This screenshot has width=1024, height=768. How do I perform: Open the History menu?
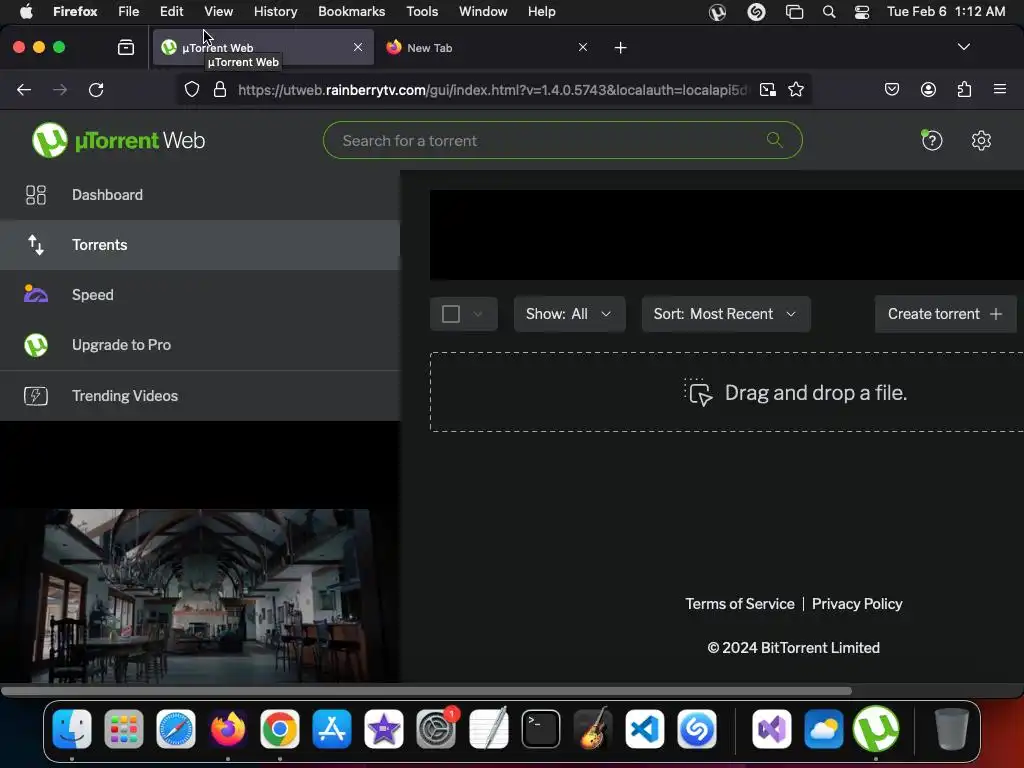point(276,12)
